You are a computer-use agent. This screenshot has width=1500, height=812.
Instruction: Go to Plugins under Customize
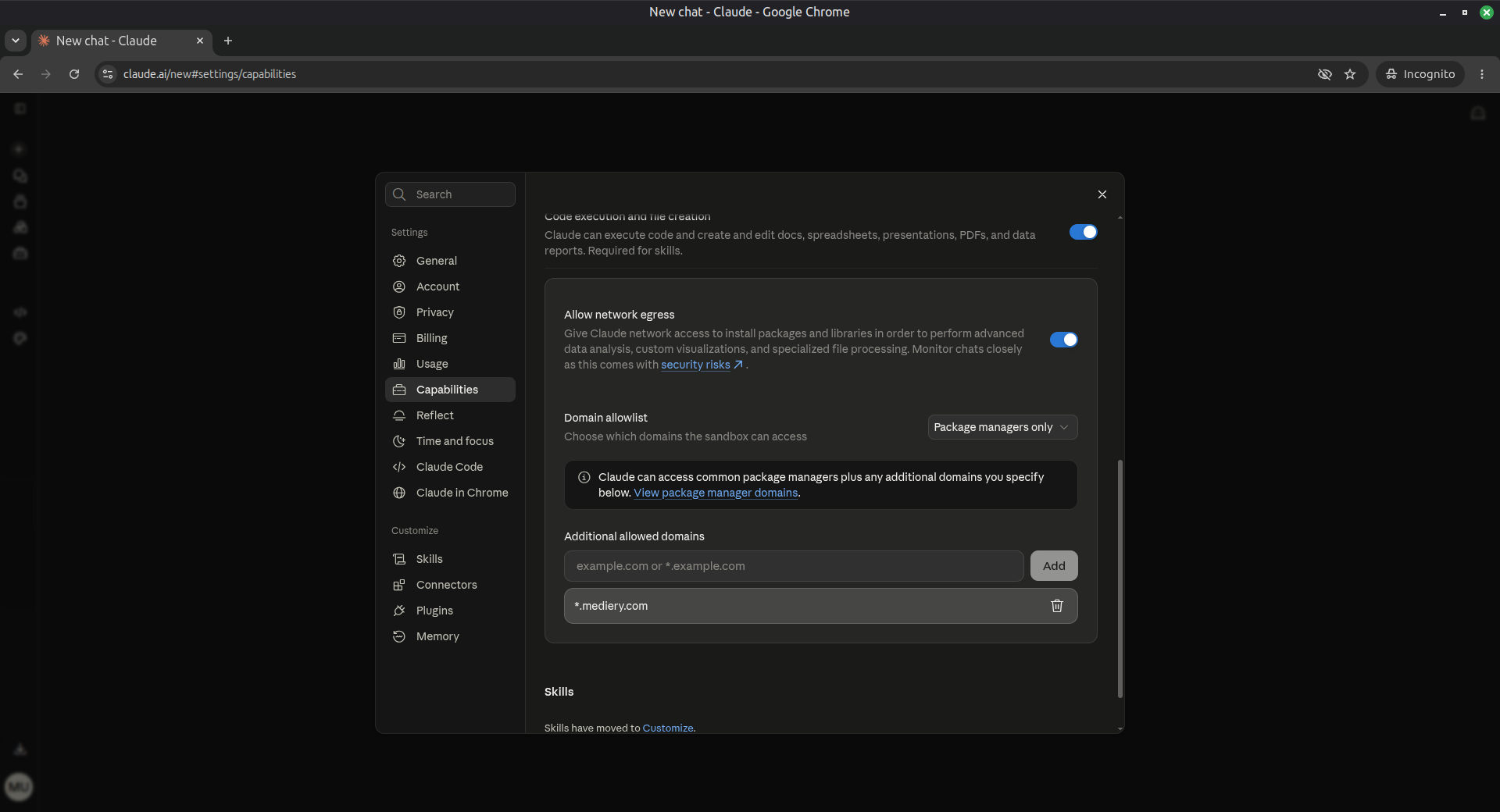point(450,611)
